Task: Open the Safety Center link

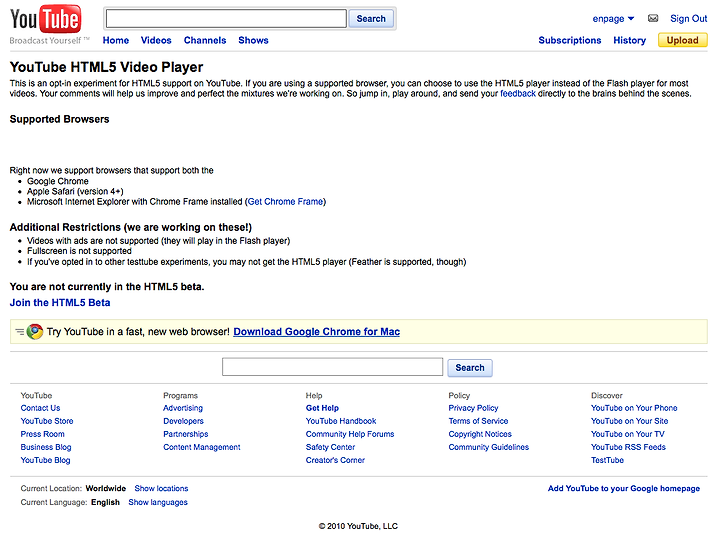Action: click(330, 447)
